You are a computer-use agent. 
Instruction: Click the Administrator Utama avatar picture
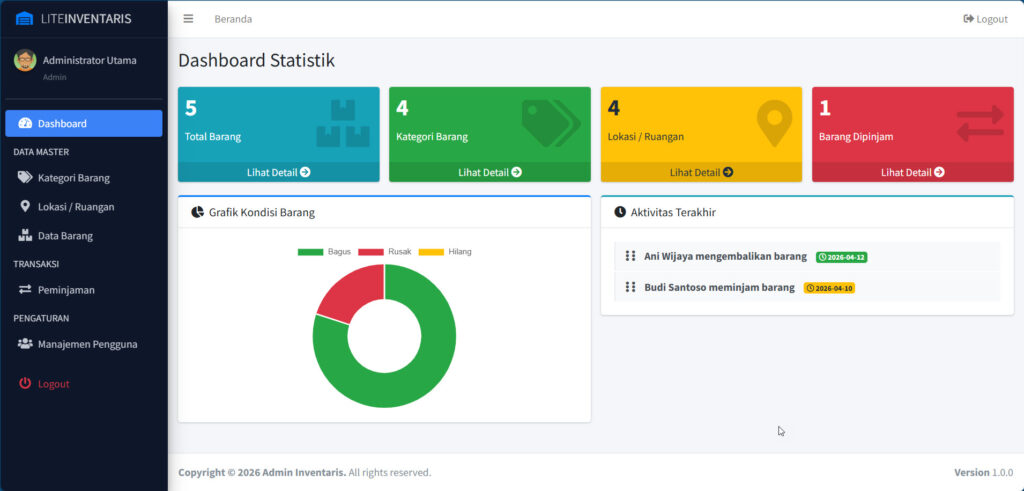click(x=25, y=61)
